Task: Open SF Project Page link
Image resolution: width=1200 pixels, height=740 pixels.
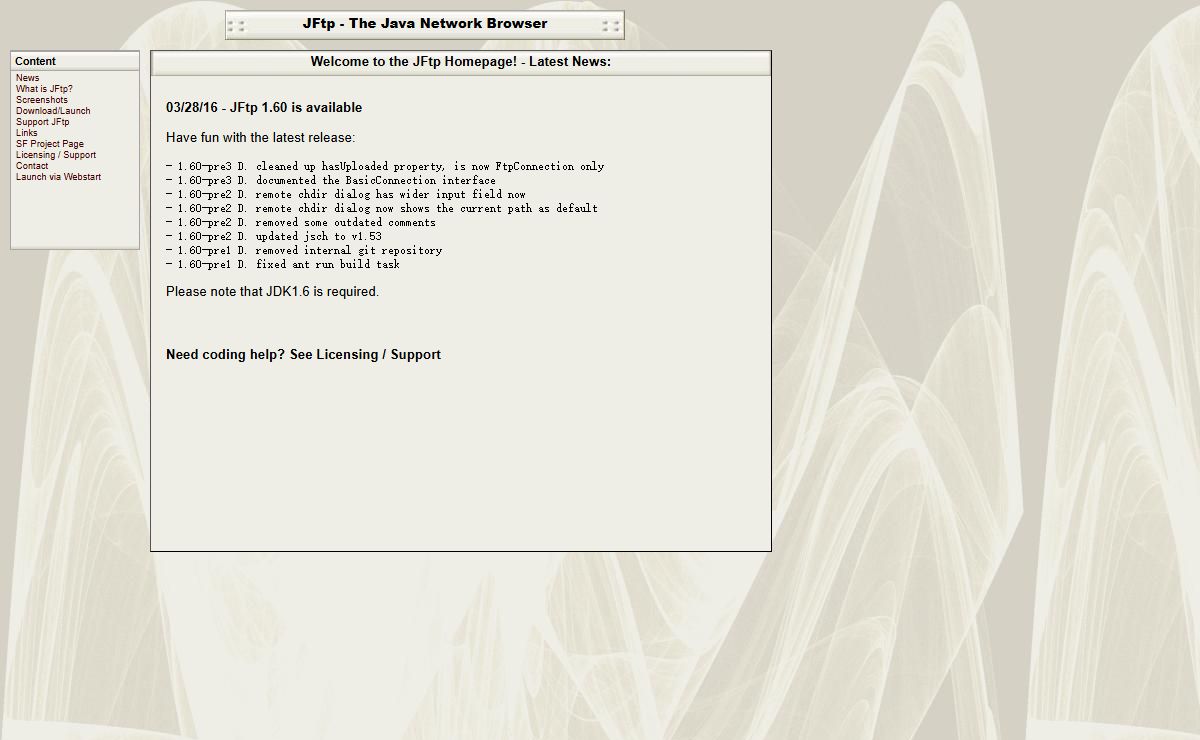Action: click(50, 144)
